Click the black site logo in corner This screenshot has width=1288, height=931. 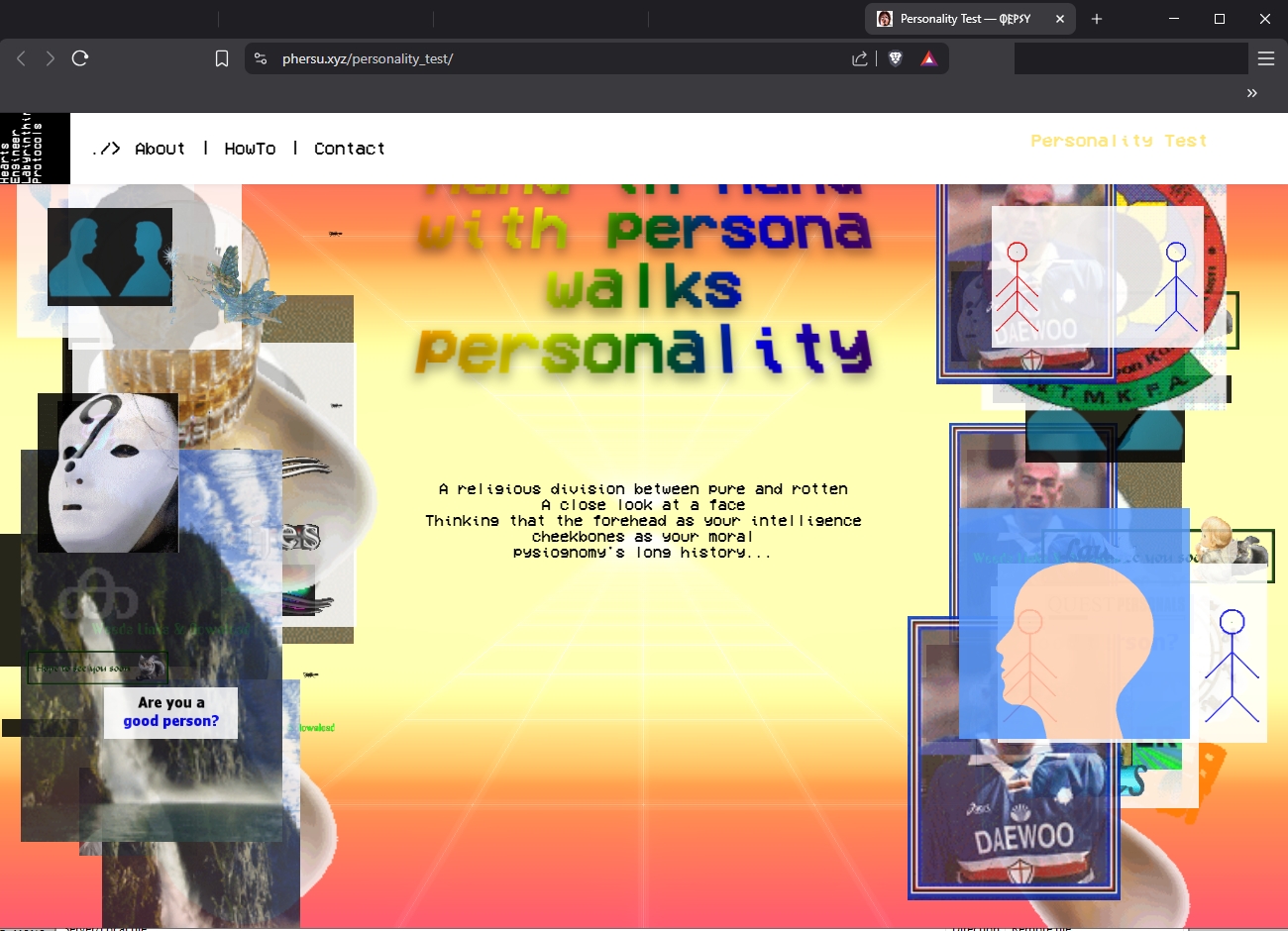pos(35,148)
